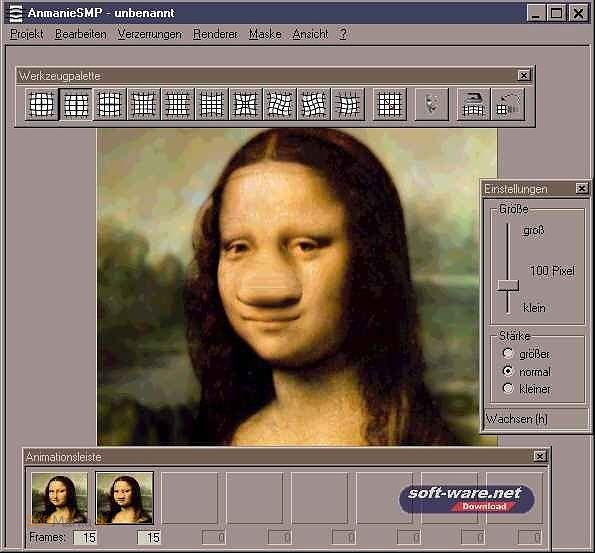Close the Einstellungen panel
The image size is (595, 553).
click(x=581, y=188)
